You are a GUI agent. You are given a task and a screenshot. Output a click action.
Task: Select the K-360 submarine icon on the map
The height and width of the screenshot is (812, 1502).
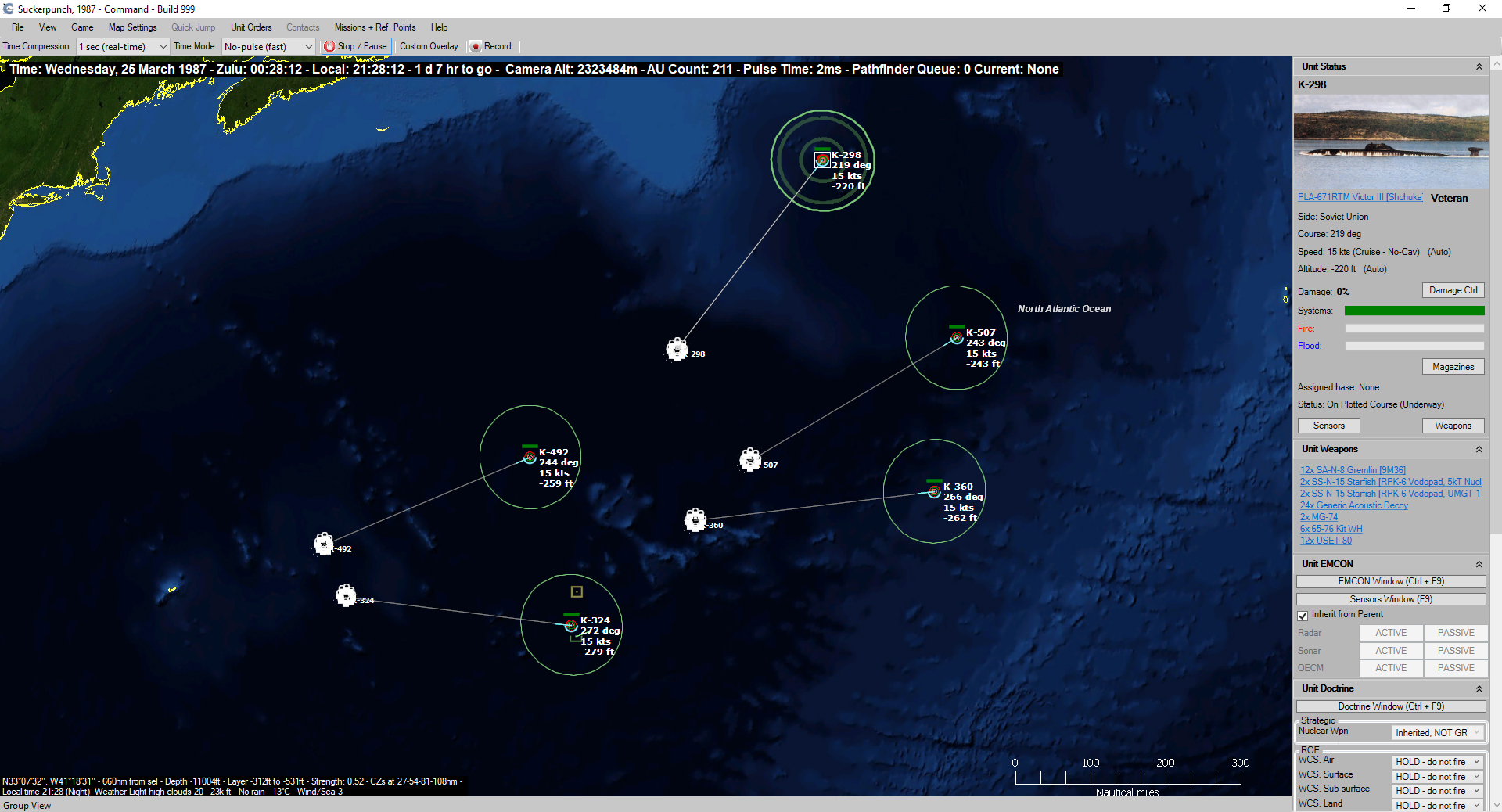(933, 492)
